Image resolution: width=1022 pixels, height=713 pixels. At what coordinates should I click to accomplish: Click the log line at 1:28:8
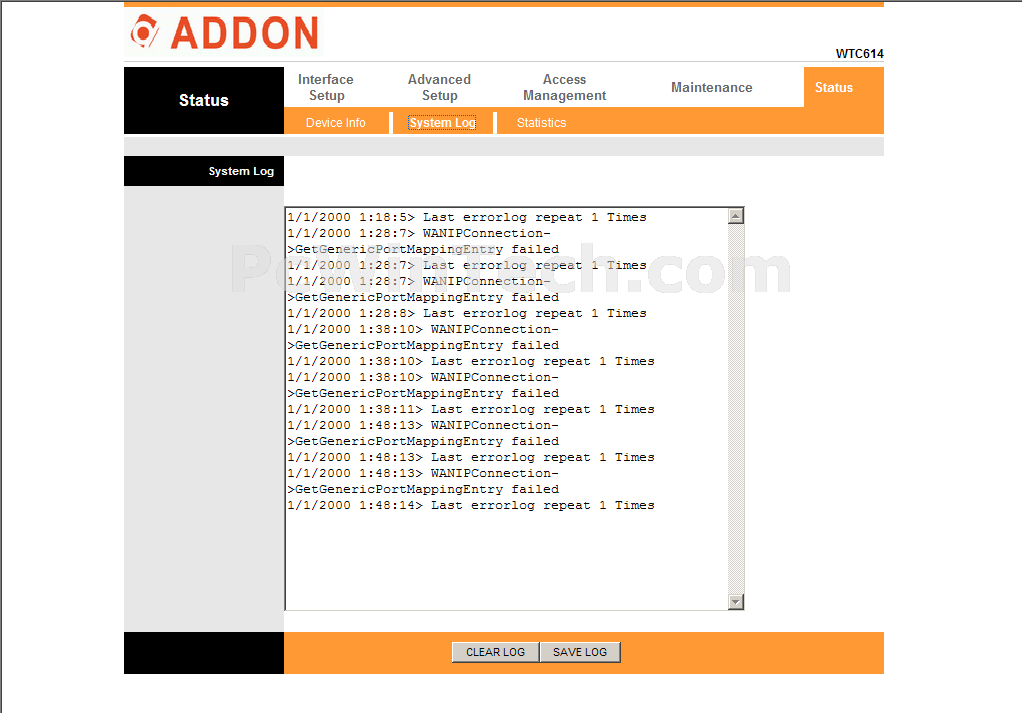pyautogui.click(x=467, y=313)
